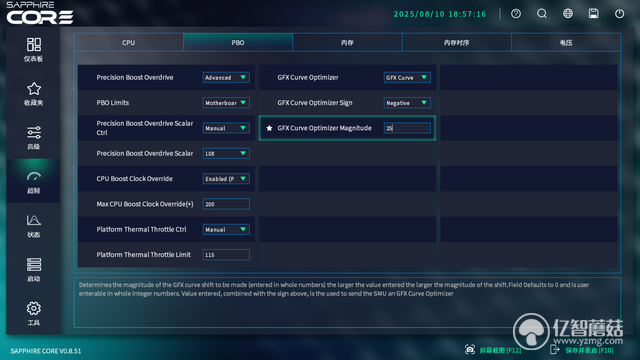This screenshot has height=360, width=640.
Task: Click the language globe icon
Action: point(568,14)
